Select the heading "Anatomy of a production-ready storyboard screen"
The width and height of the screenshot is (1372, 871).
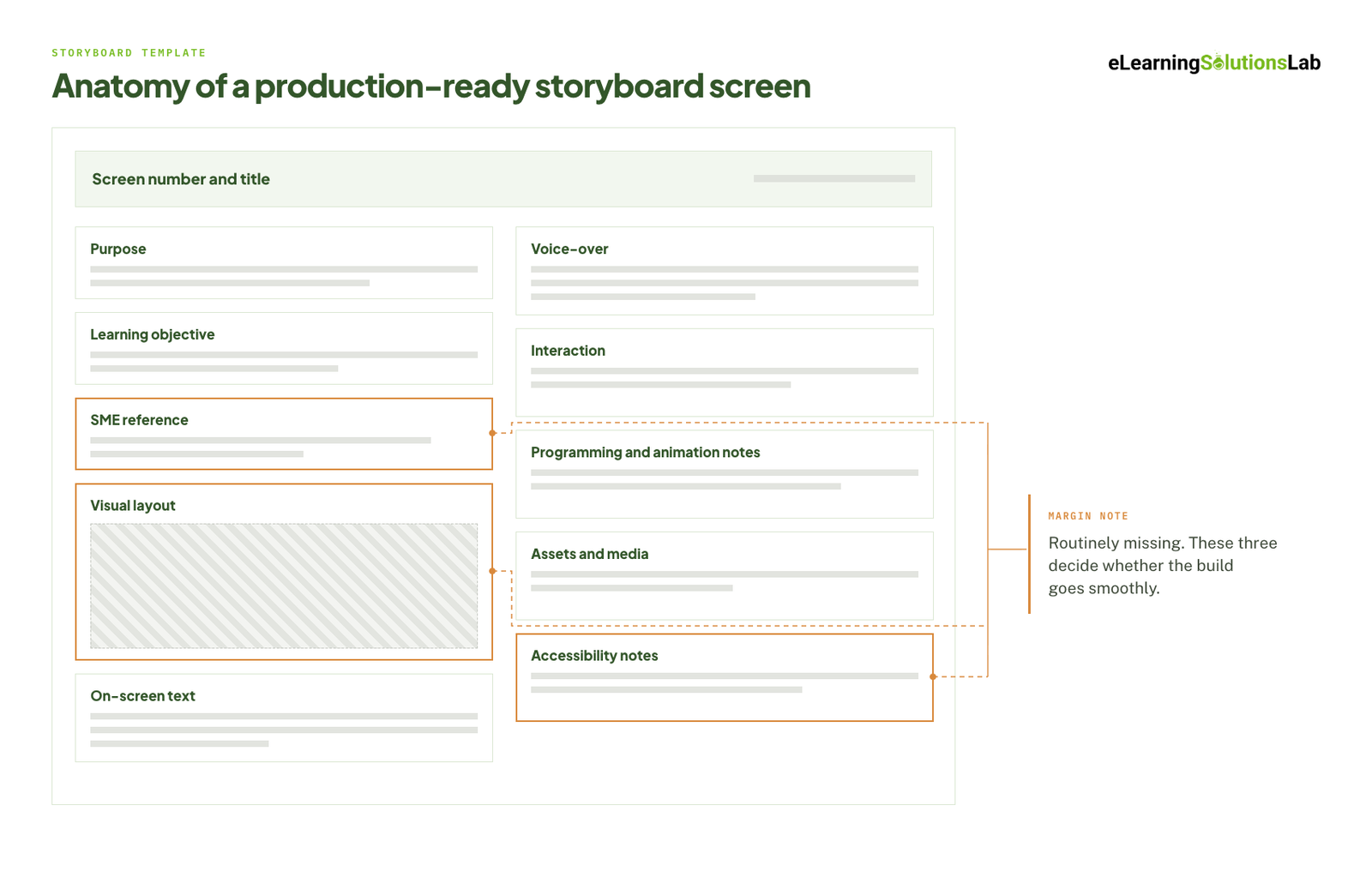click(x=431, y=86)
